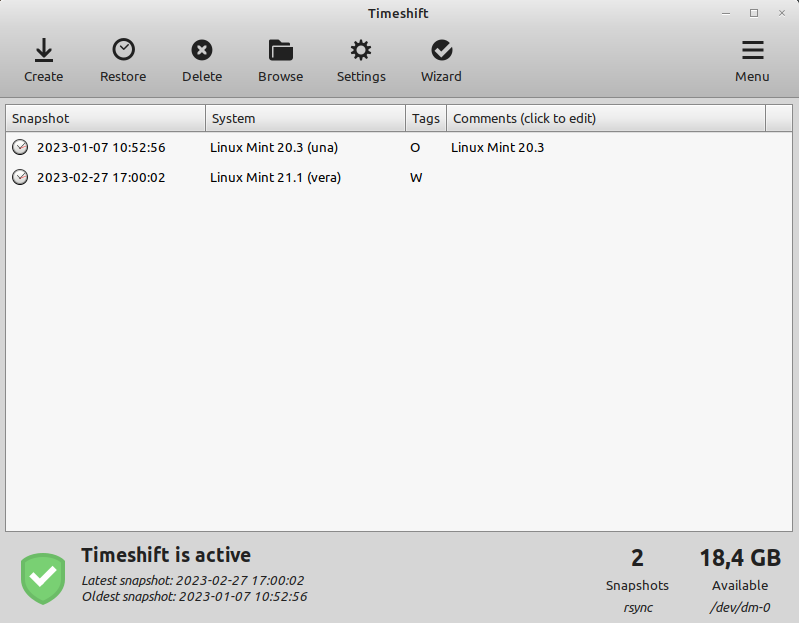Image resolution: width=799 pixels, height=623 pixels.
Task: Browse snapshot files with the Browse icon
Action: pyautogui.click(x=281, y=61)
